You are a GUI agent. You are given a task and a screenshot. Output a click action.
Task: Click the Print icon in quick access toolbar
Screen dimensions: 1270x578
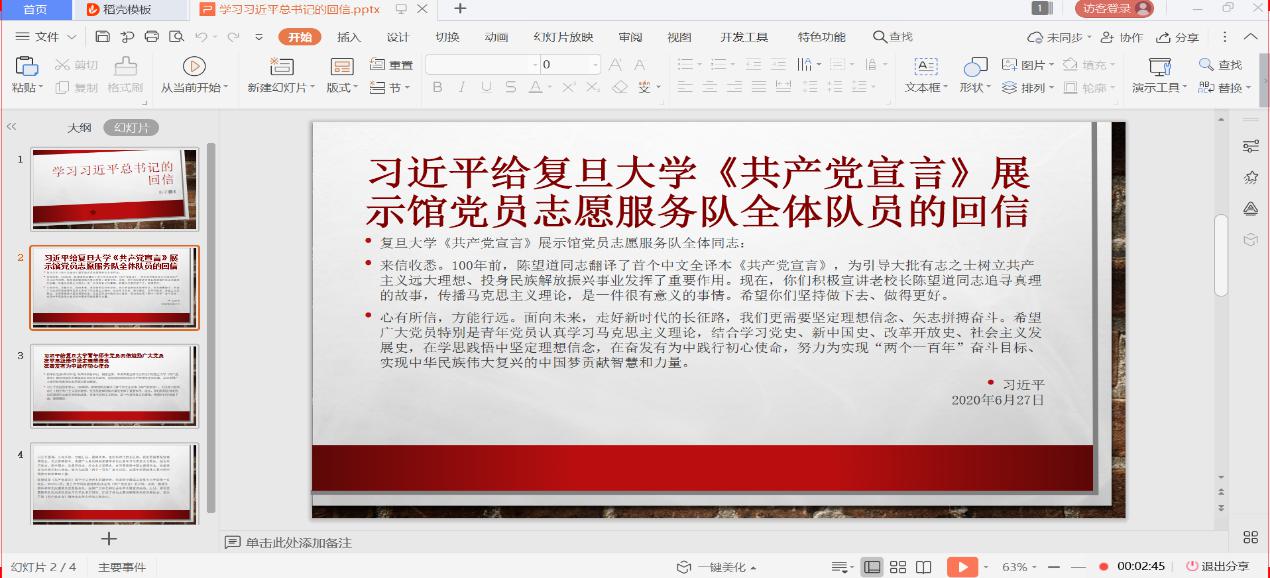[152, 37]
